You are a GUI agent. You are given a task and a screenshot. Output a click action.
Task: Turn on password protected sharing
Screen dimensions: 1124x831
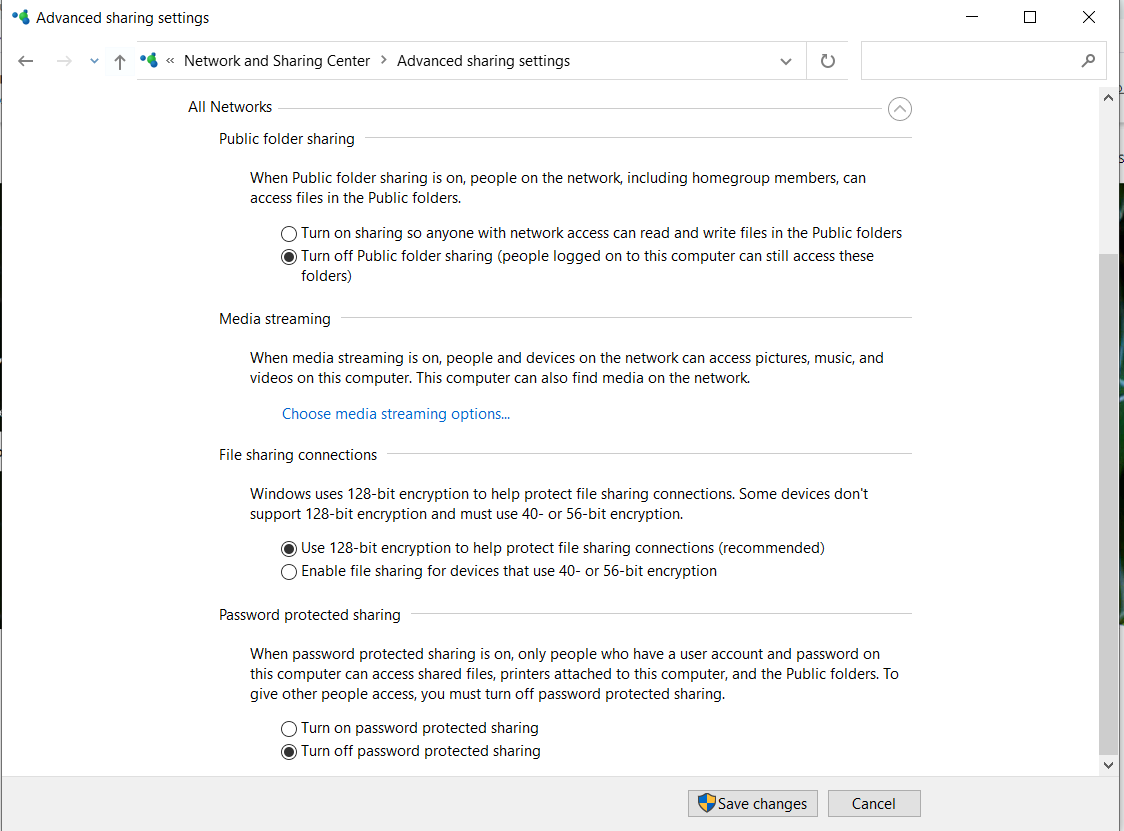click(410, 728)
